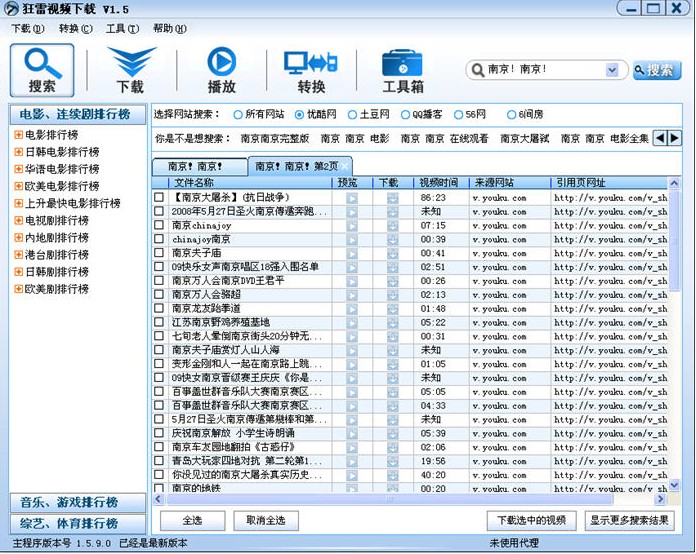Select the QQ播客 radio option
This screenshot has width=696, height=554.
[405, 115]
